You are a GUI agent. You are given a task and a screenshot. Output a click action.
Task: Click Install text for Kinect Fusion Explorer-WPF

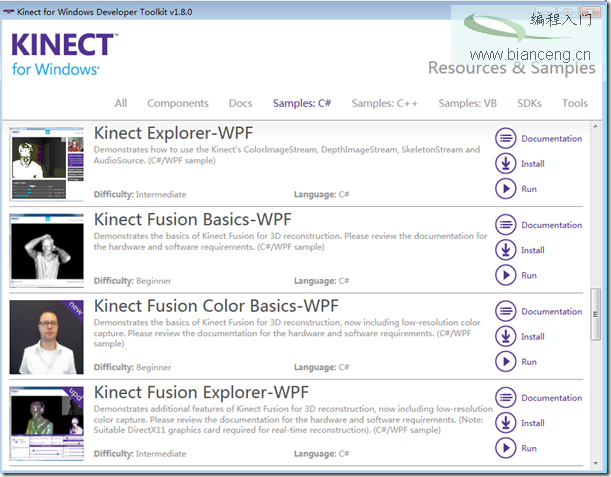click(x=533, y=423)
